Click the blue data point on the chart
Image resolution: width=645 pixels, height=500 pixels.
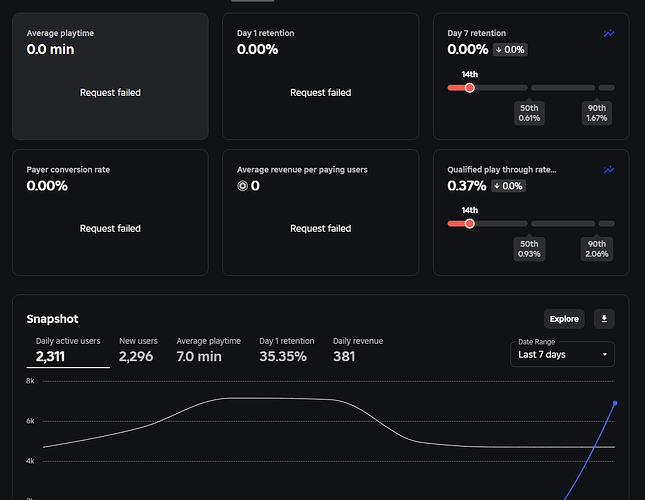[x=615, y=403]
